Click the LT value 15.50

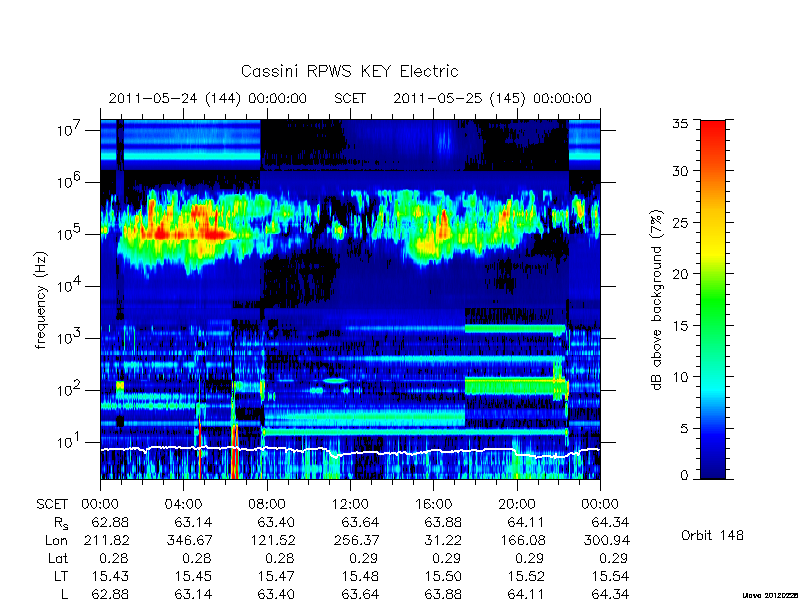443,576
